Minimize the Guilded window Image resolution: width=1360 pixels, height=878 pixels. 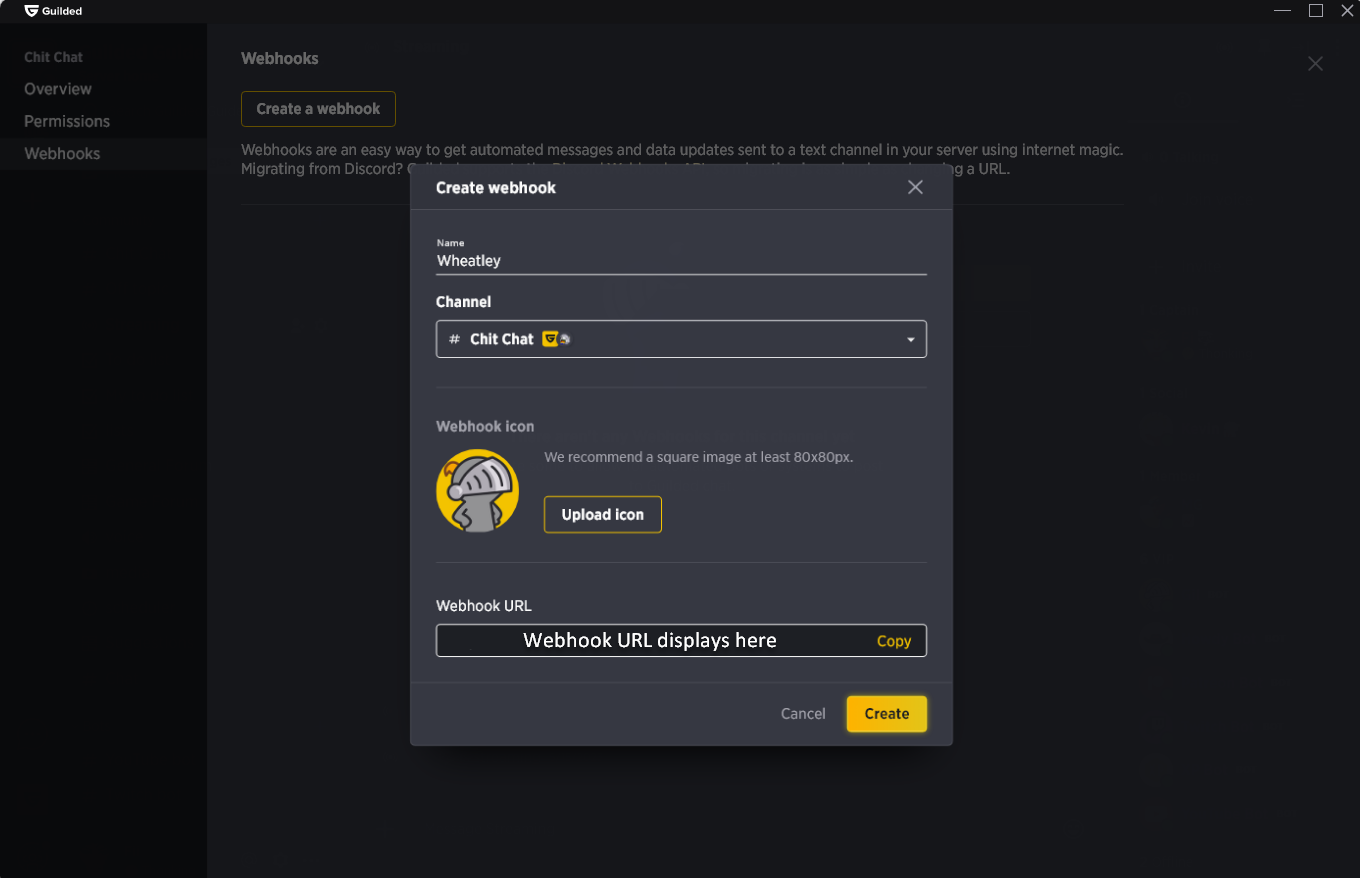coord(1283,10)
